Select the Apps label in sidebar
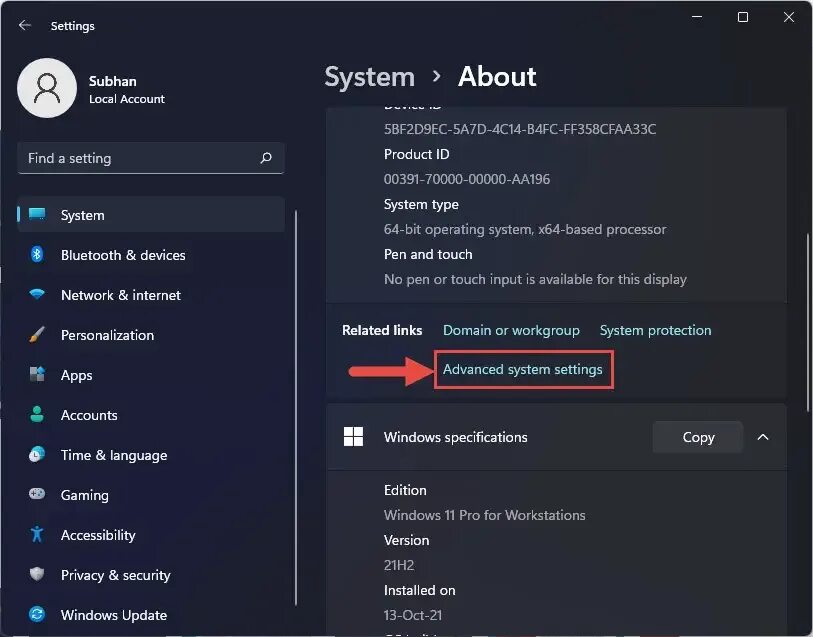This screenshot has width=813, height=637. pos(77,375)
